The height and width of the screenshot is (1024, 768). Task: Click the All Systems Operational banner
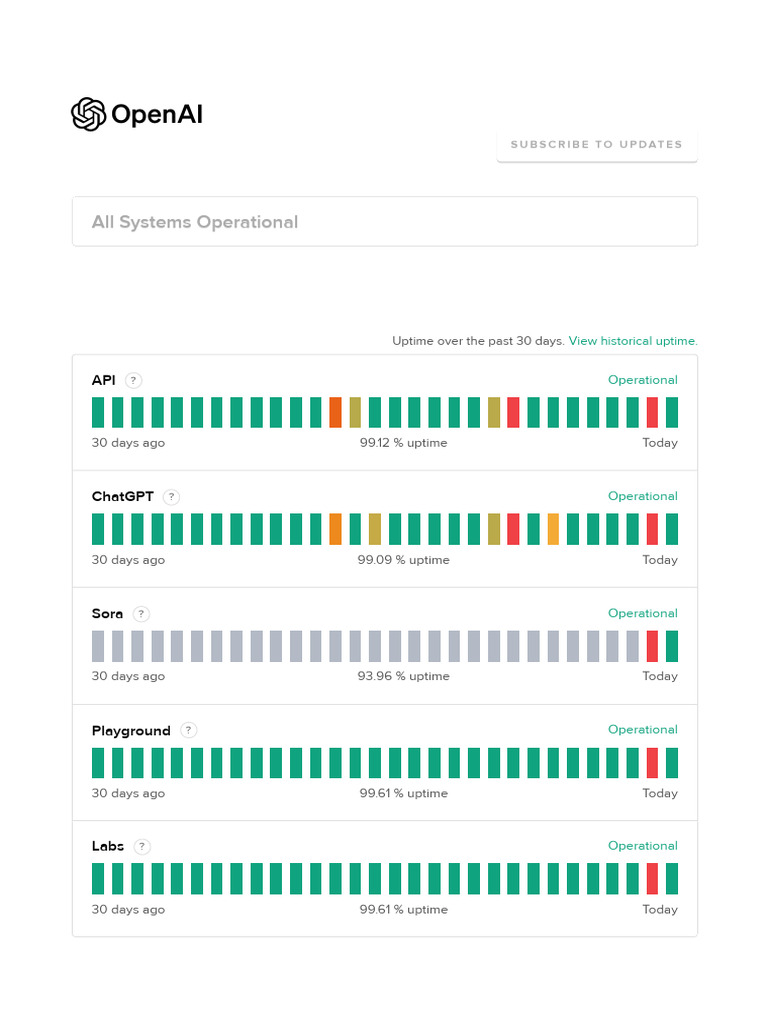384,222
